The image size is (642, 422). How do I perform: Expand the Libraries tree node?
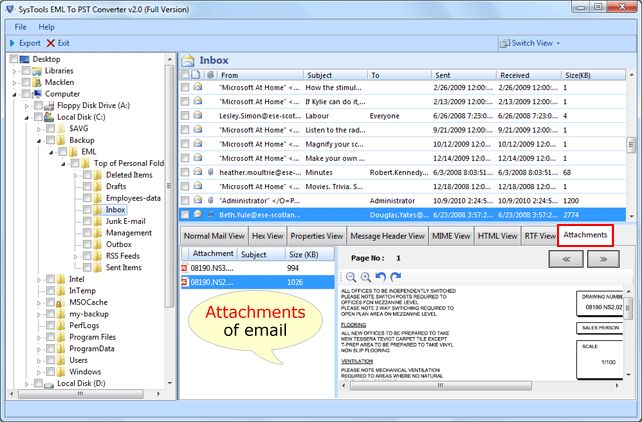coord(15,71)
